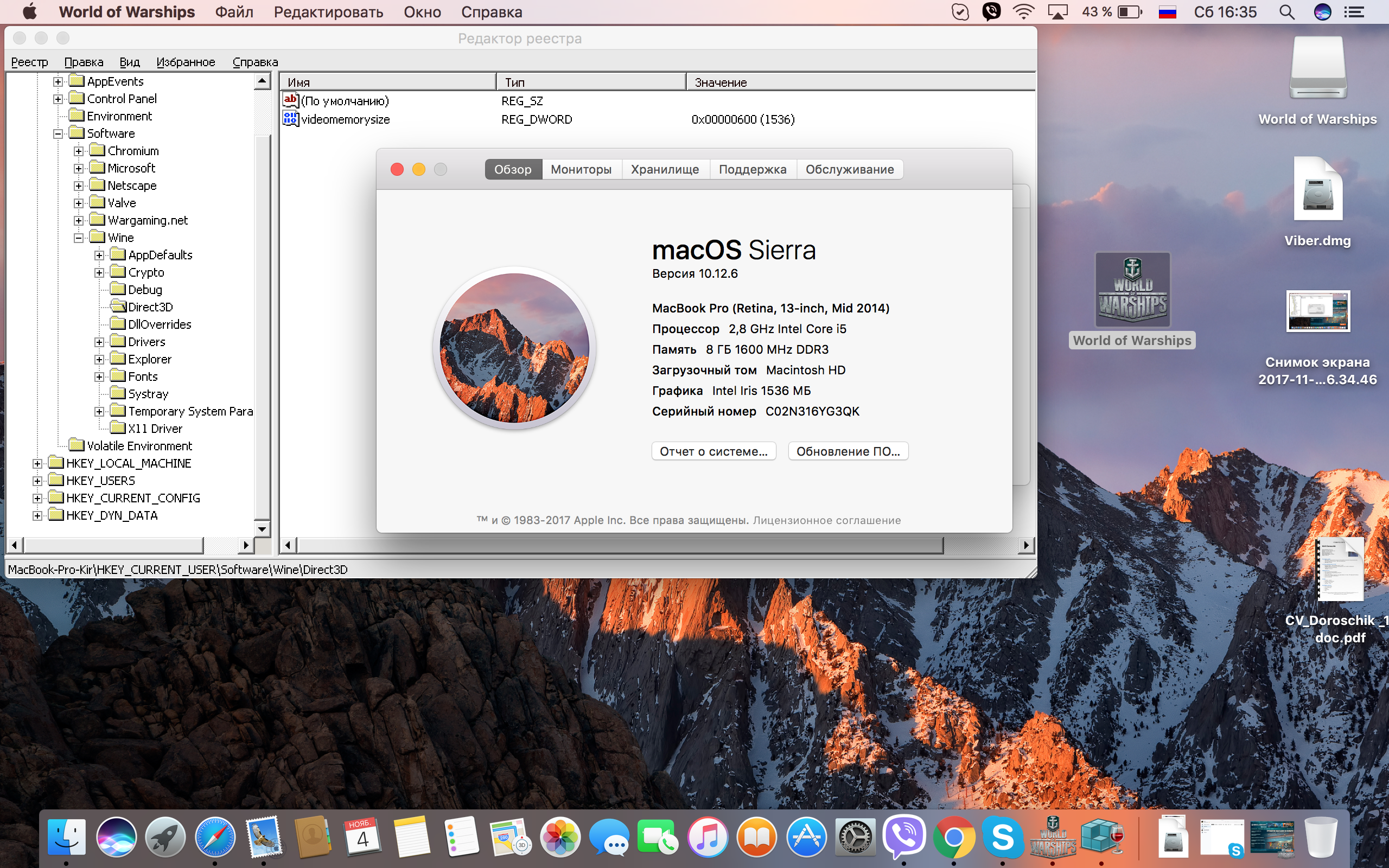Screen dimensions: 1389x868
Task: Click the registry tree vertical scrollbar down arrow
Action: click(262, 529)
